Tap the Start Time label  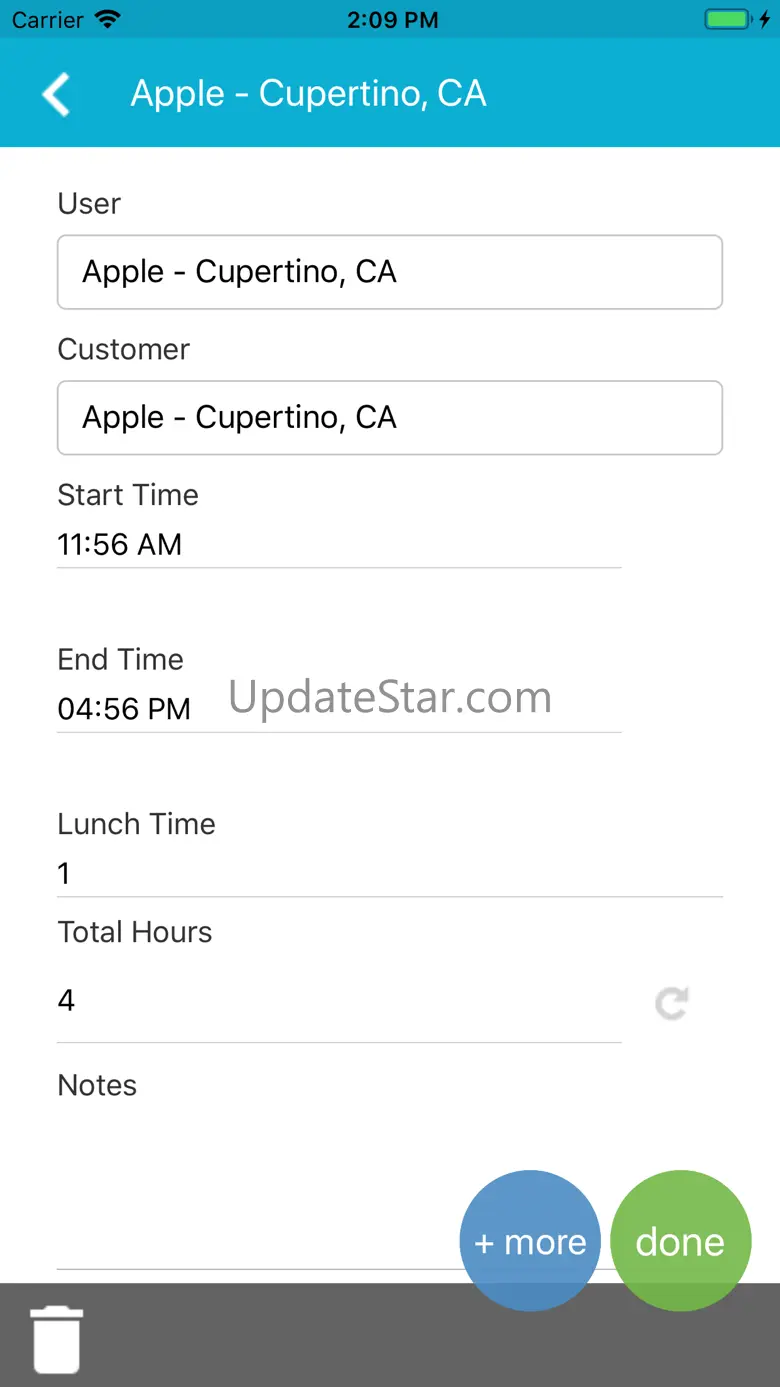(x=128, y=495)
